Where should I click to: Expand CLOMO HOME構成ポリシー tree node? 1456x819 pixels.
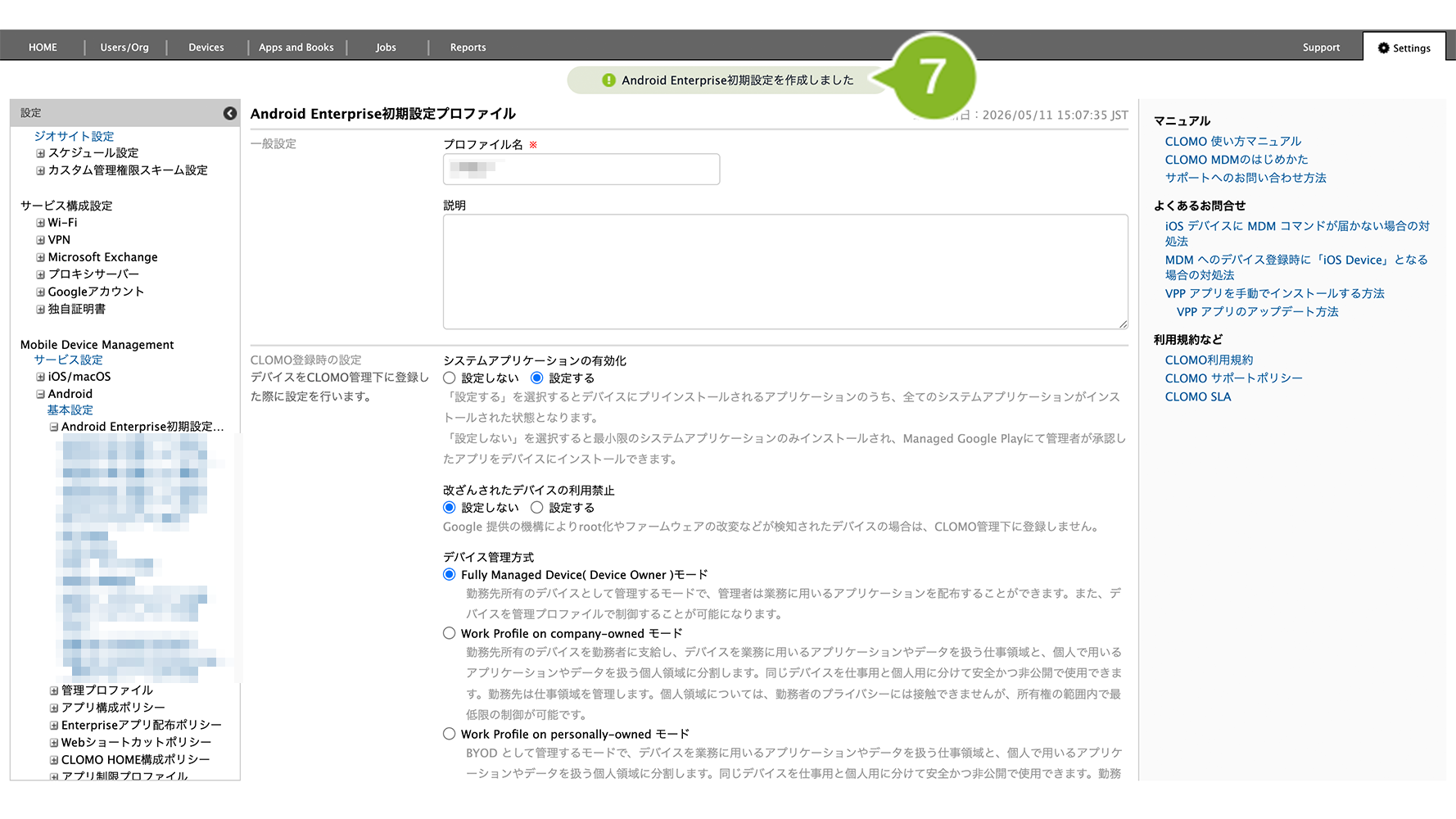53,760
